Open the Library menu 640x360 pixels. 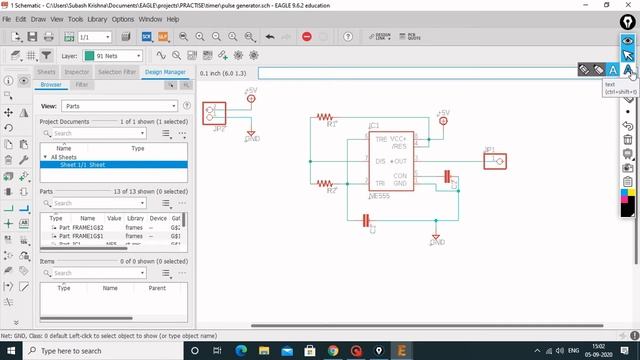[97, 19]
